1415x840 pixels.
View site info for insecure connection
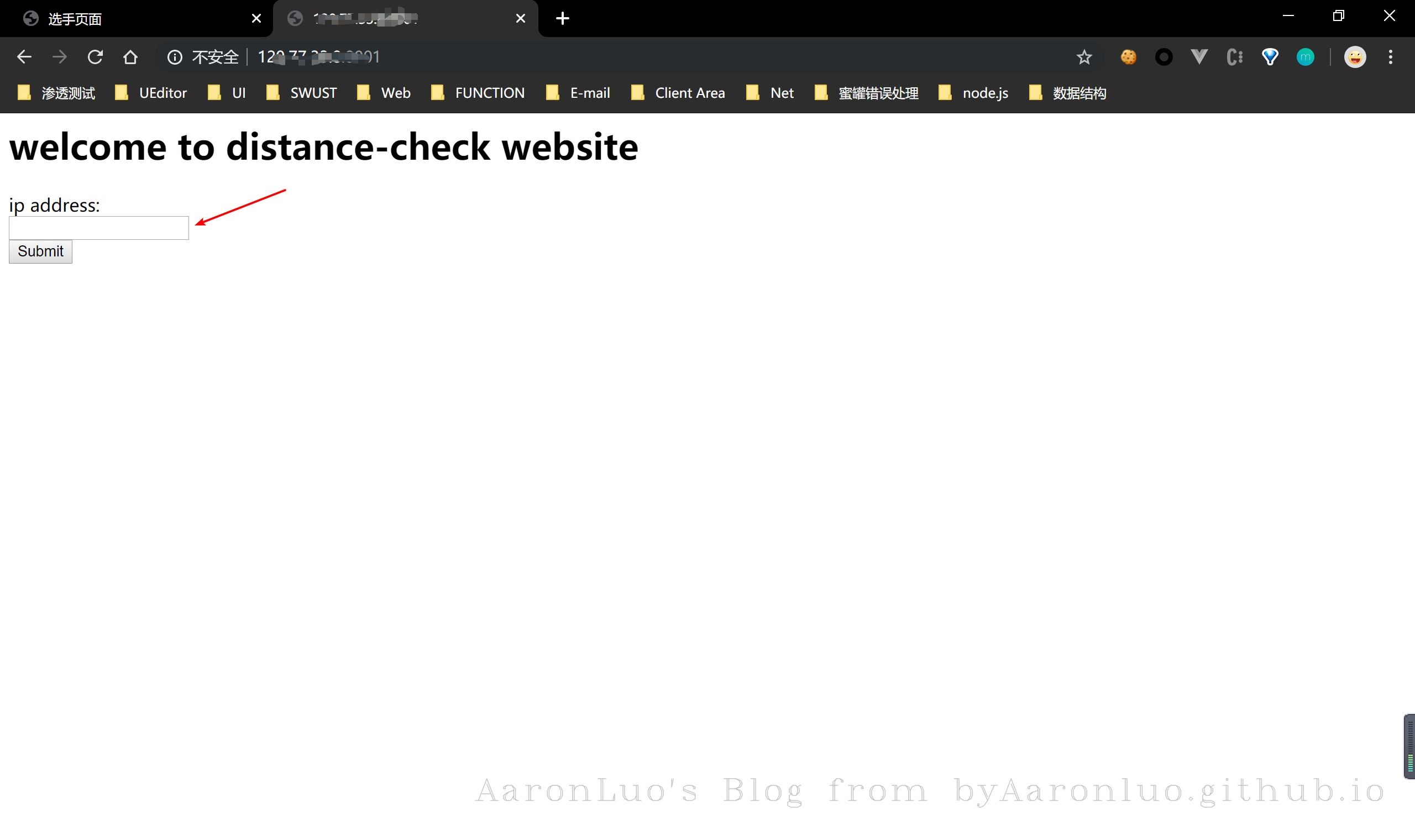coord(175,57)
